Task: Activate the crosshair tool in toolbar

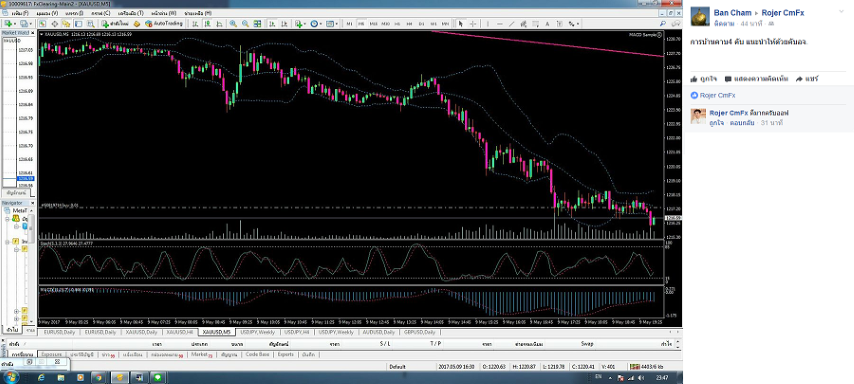Action: pos(472,24)
